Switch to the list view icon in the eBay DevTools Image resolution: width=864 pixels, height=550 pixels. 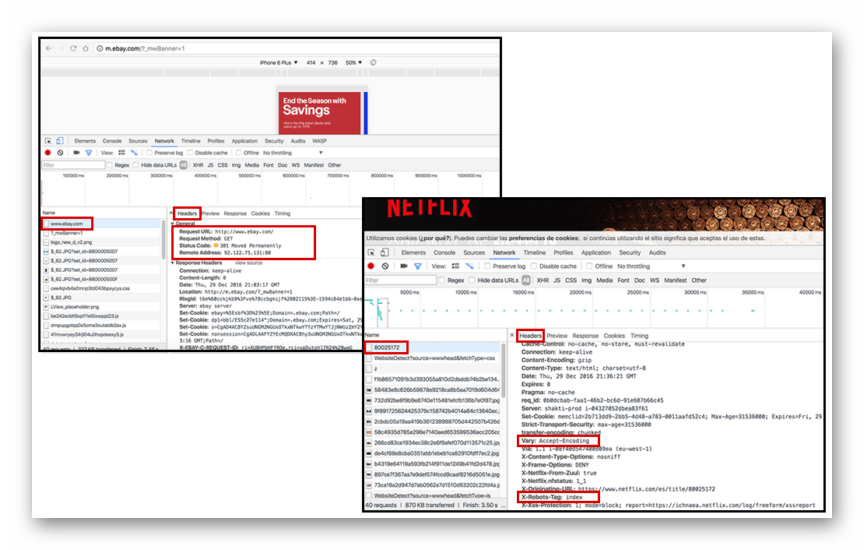122,153
